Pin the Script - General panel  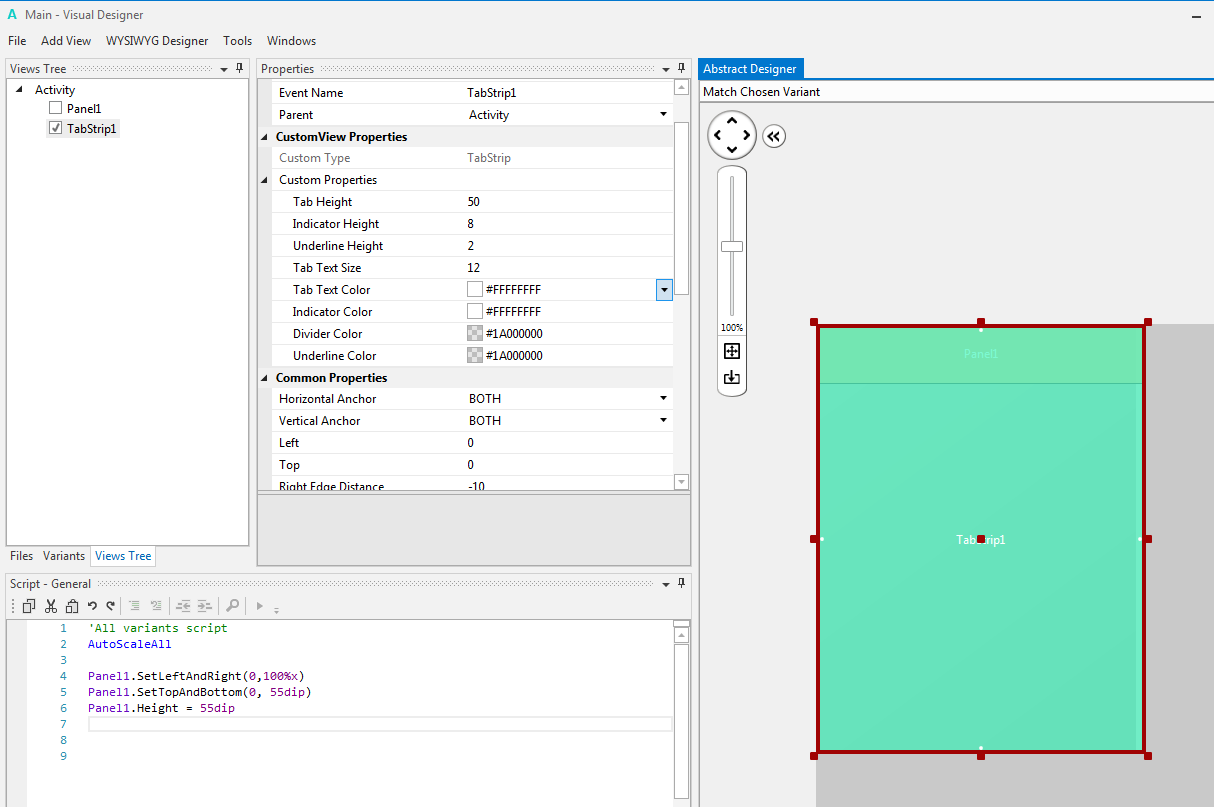pyautogui.click(x=682, y=583)
